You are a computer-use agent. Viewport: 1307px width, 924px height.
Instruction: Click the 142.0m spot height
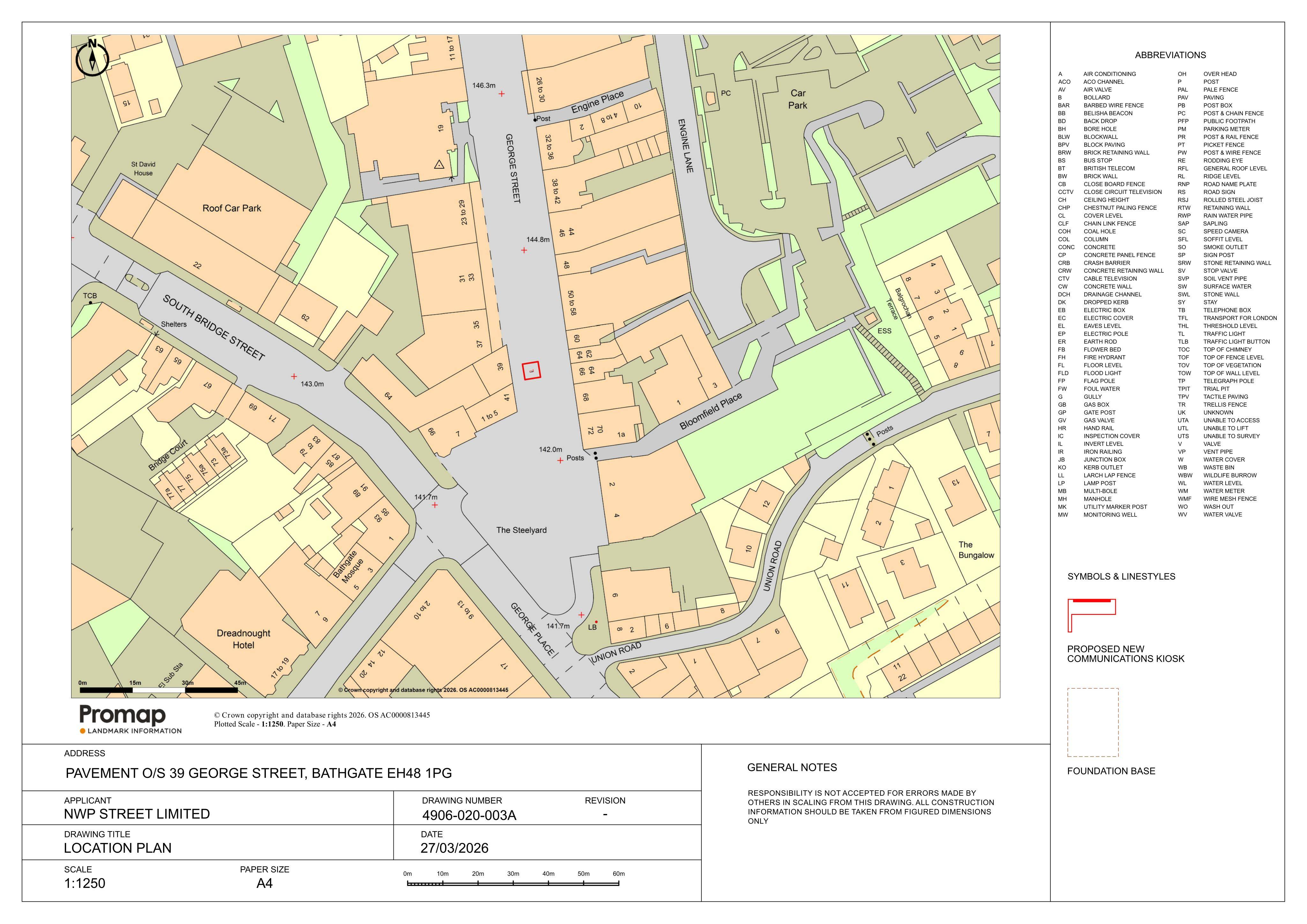coord(550,449)
